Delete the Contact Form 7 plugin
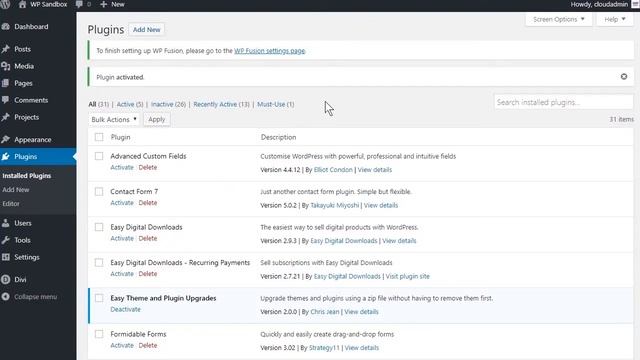 pos(148,203)
